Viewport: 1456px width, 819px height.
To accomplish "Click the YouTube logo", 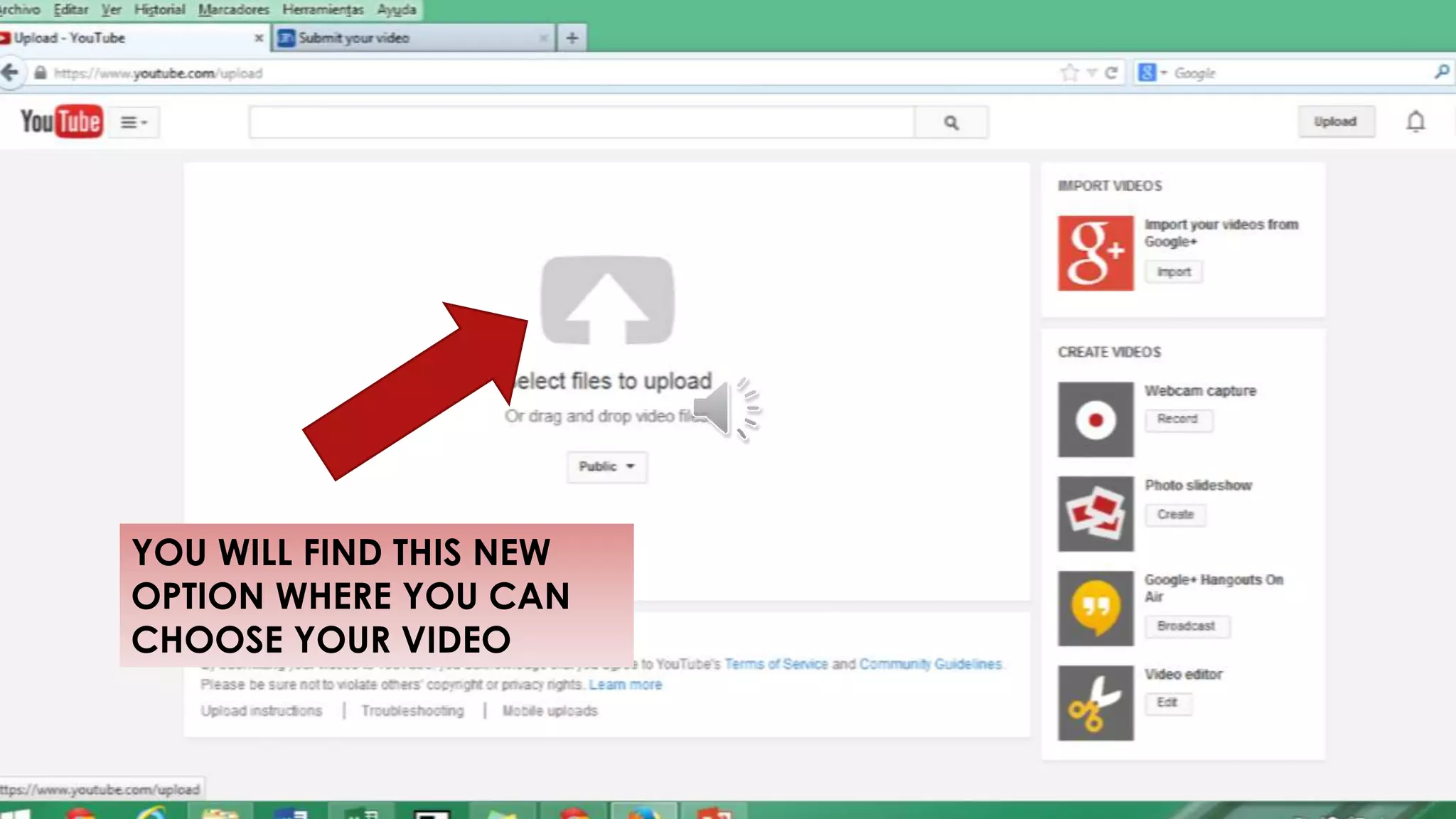I will (62, 122).
